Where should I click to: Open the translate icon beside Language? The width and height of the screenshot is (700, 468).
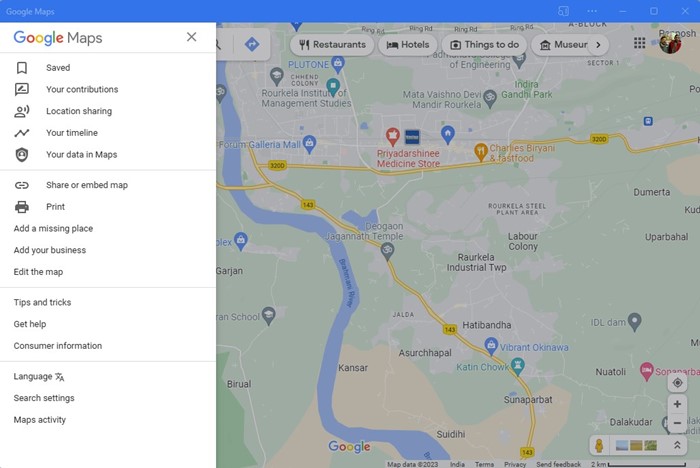coord(60,377)
